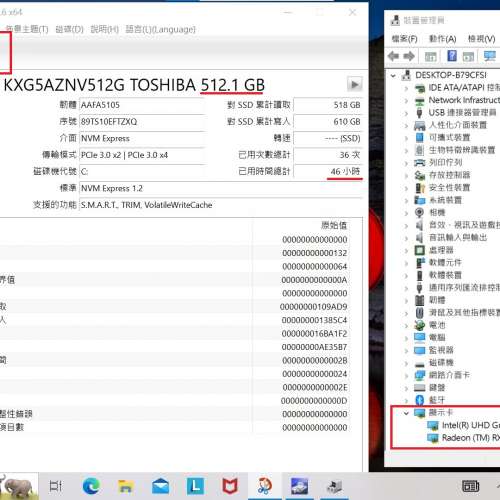Click the blue question-mark help icon in Device Manager
The height and width of the screenshot is (500, 500).
pos(452,56)
